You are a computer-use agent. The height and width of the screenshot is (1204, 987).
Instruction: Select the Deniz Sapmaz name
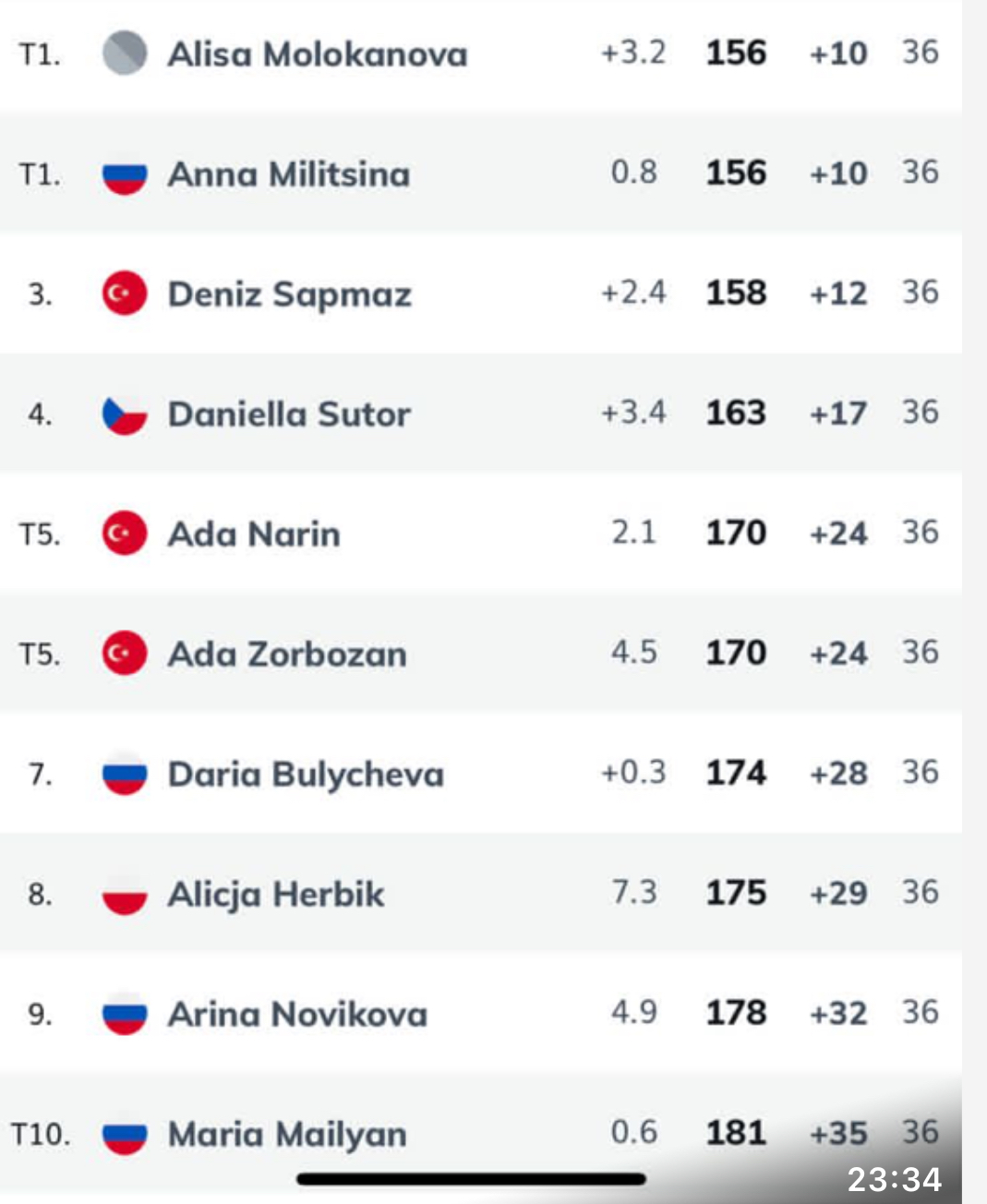point(289,295)
